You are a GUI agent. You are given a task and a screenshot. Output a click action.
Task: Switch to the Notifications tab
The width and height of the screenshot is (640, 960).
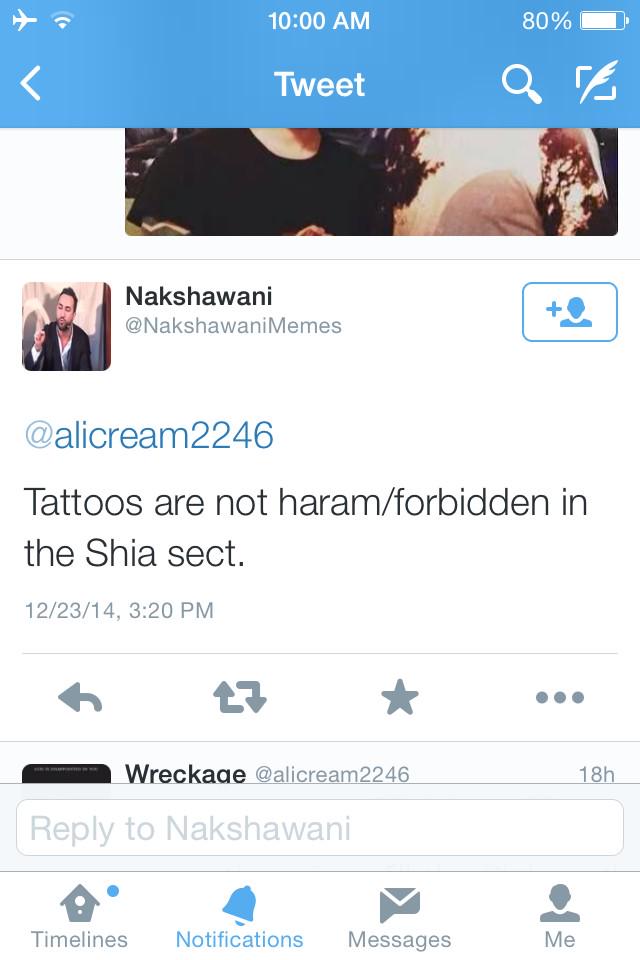tap(239, 917)
